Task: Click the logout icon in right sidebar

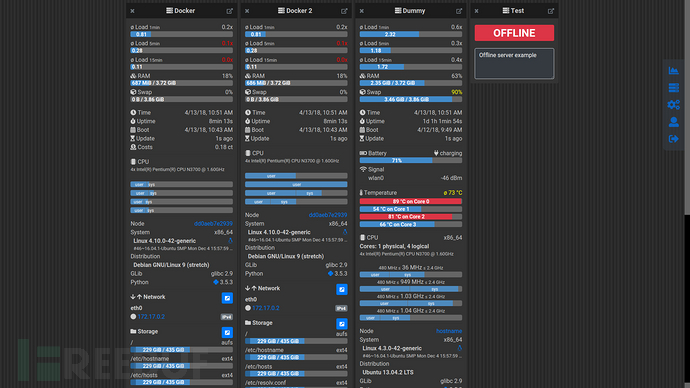Action: pos(673,139)
